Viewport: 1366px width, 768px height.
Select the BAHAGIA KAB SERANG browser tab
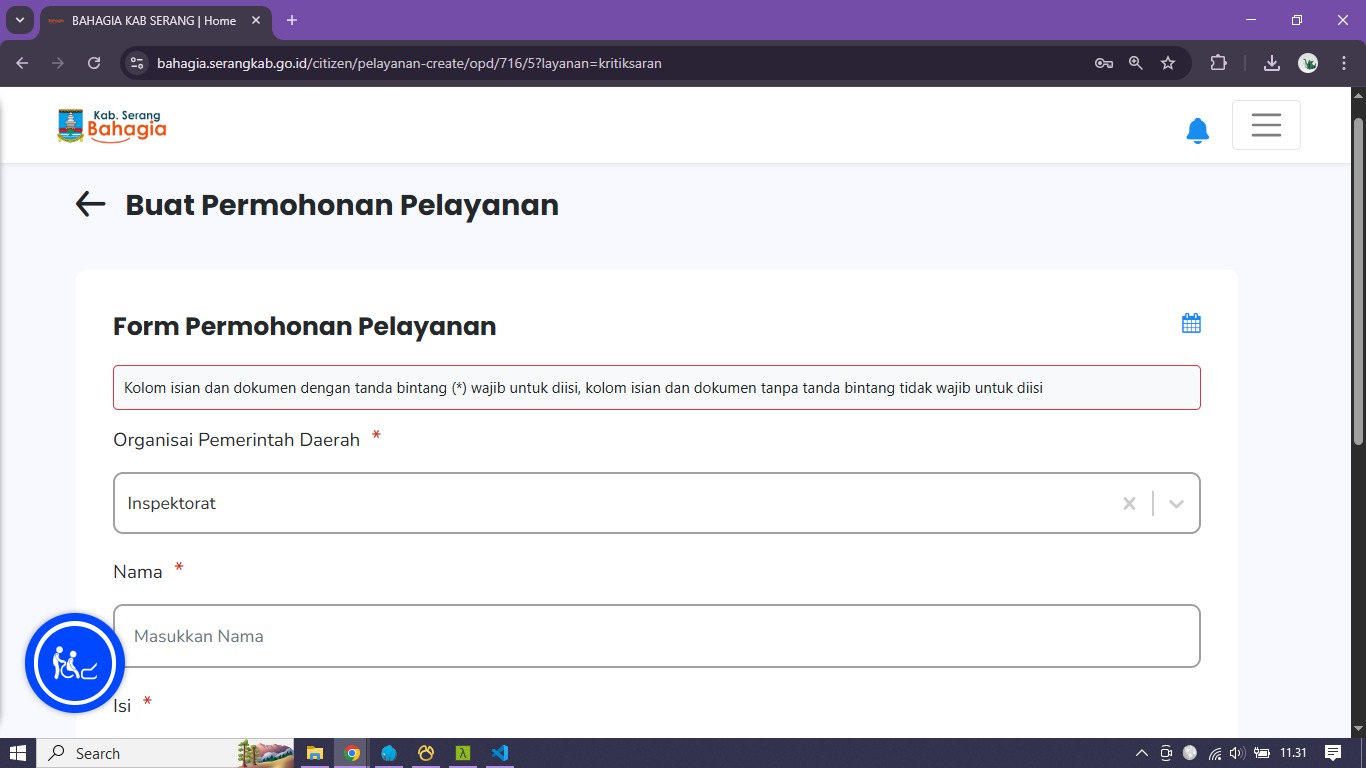(x=150, y=20)
